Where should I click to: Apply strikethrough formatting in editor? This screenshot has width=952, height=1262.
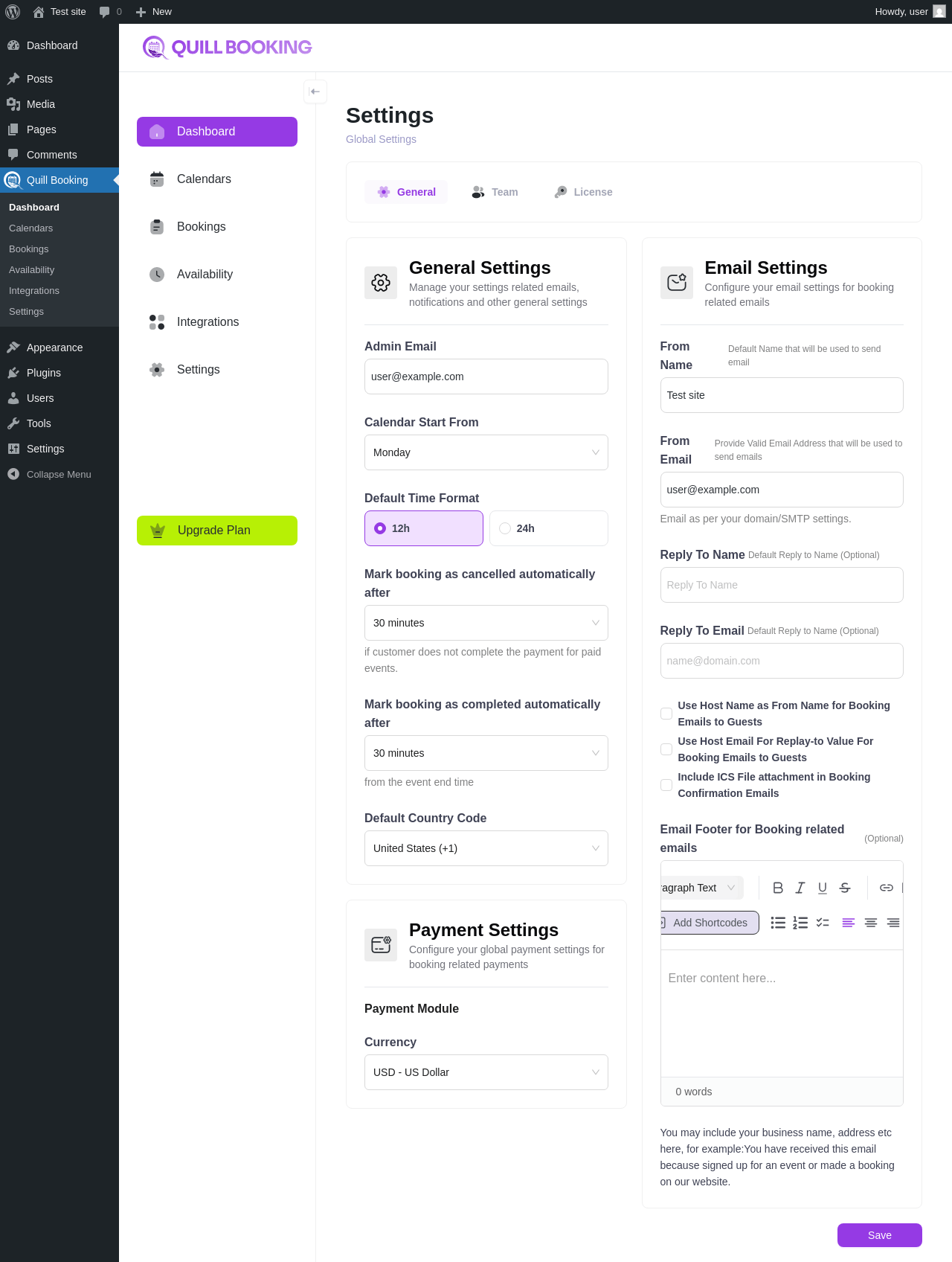(x=845, y=888)
